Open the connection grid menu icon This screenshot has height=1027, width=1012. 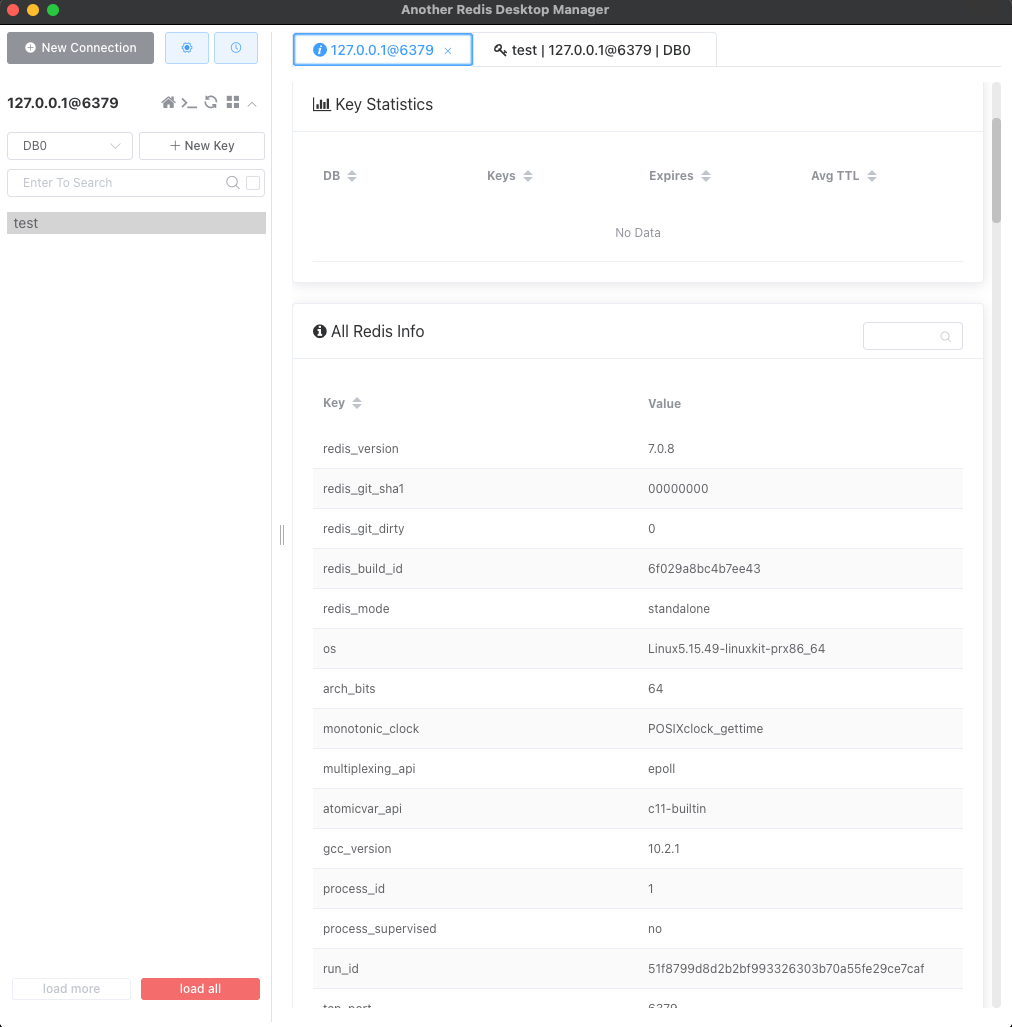(233, 102)
